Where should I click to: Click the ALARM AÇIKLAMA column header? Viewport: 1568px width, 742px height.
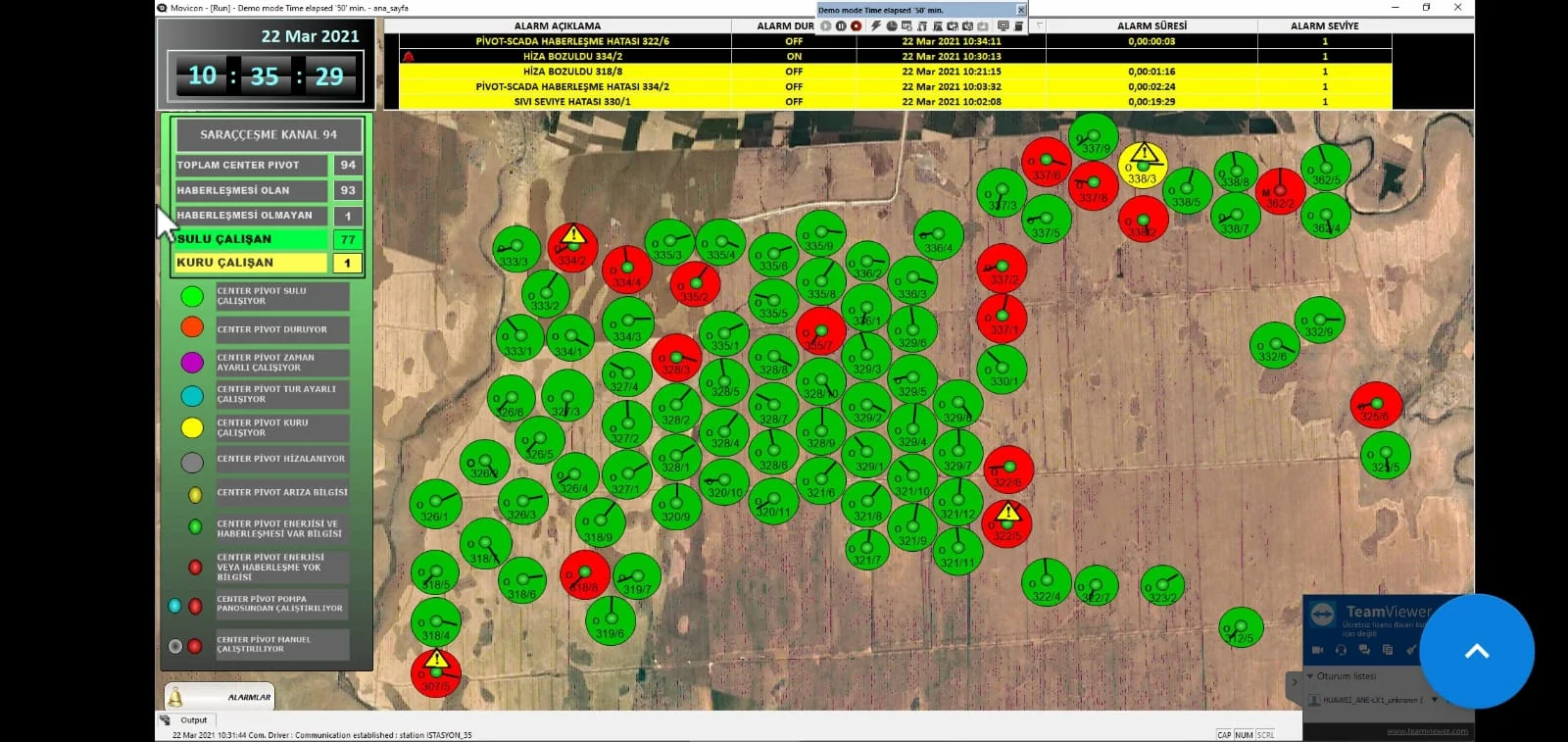(x=558, y=26)
